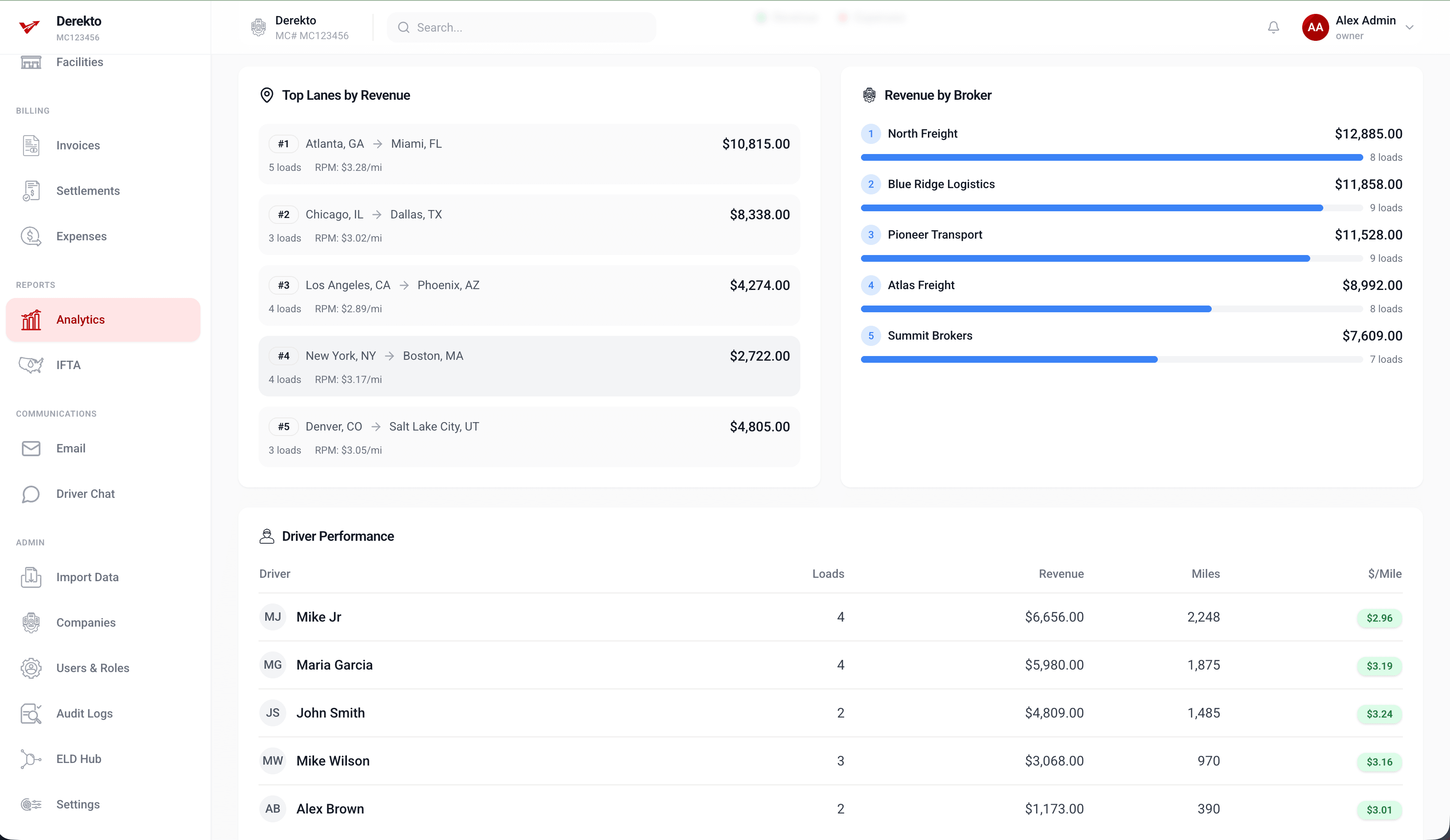
Task: Open the Settings link
Action: coord(103,804)
